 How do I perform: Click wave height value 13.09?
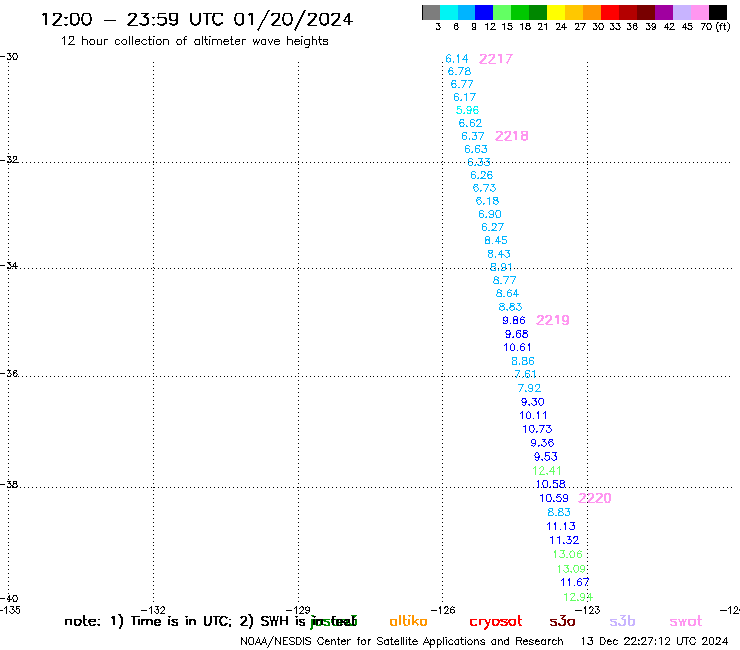click(x=571, y=569)
